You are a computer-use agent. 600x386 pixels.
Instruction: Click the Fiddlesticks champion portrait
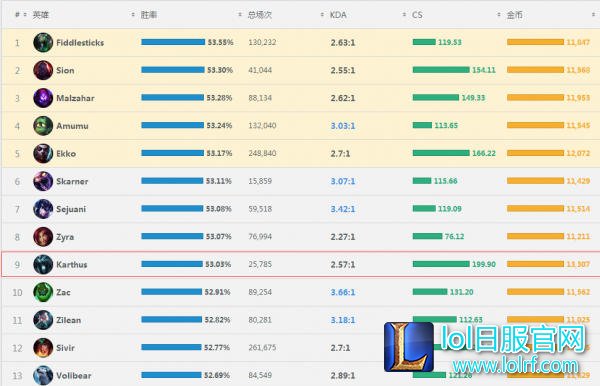[x=43, y=42]
